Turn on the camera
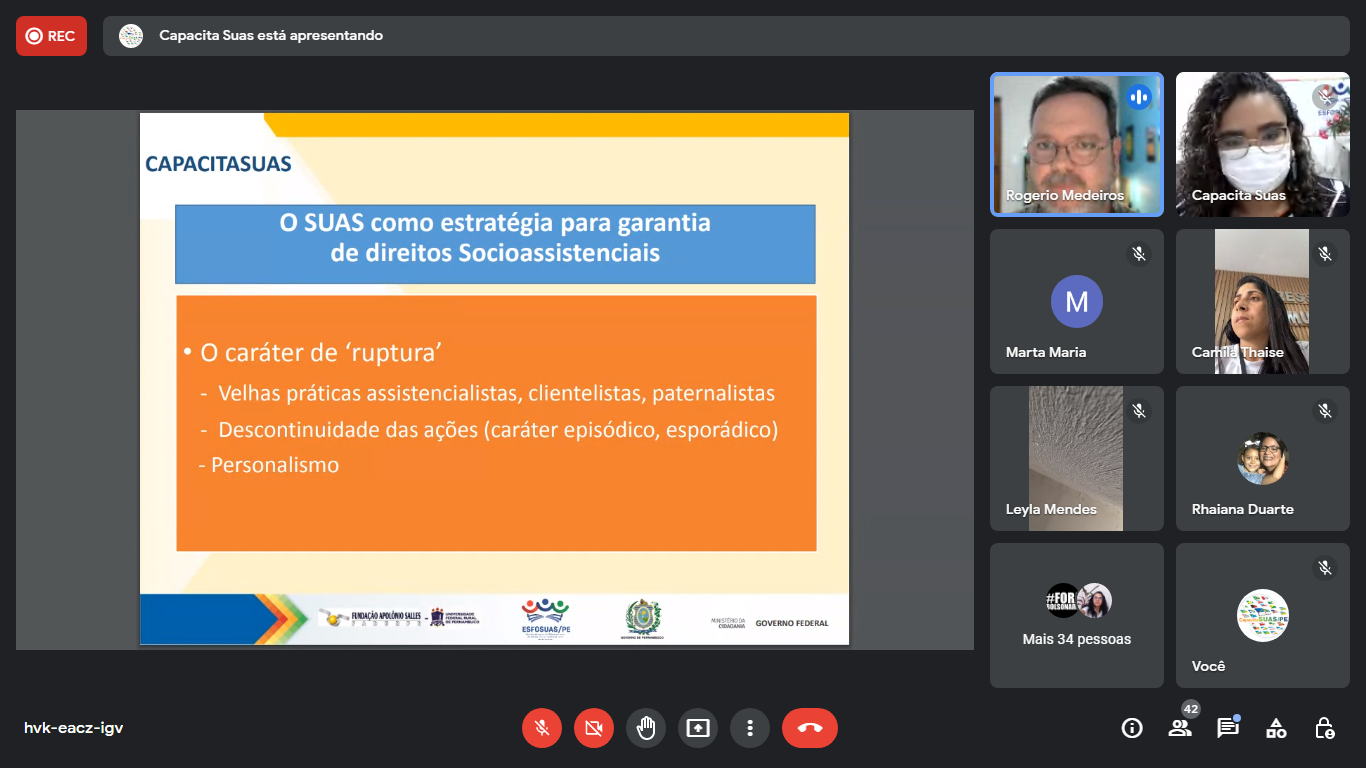Image resolution: width=1366 pixels, height=768 pixels. (x=594, y=728)
